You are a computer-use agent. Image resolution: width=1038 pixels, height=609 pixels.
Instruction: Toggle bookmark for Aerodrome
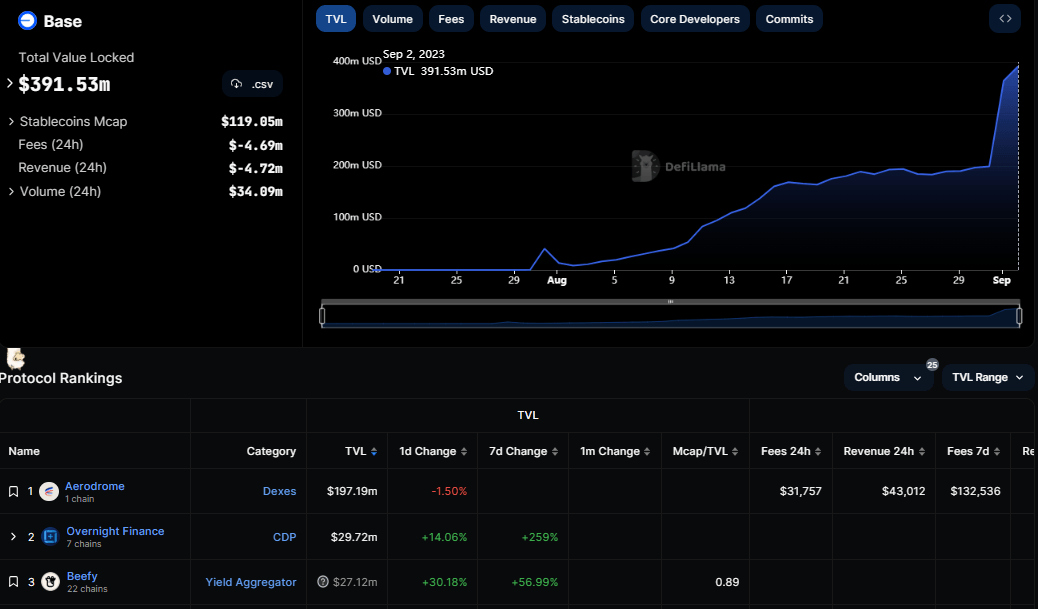(13, 491)
